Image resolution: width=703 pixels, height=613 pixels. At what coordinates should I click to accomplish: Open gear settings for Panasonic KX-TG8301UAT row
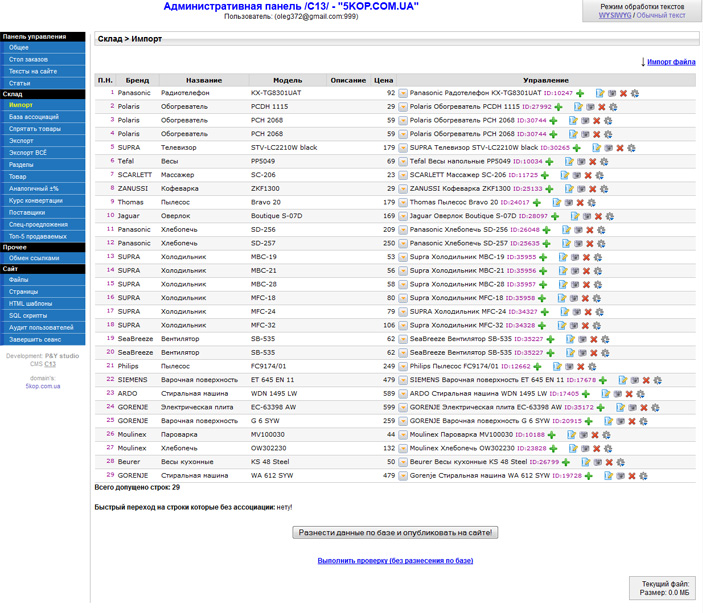pyautogui.click(x=634, y=93)
